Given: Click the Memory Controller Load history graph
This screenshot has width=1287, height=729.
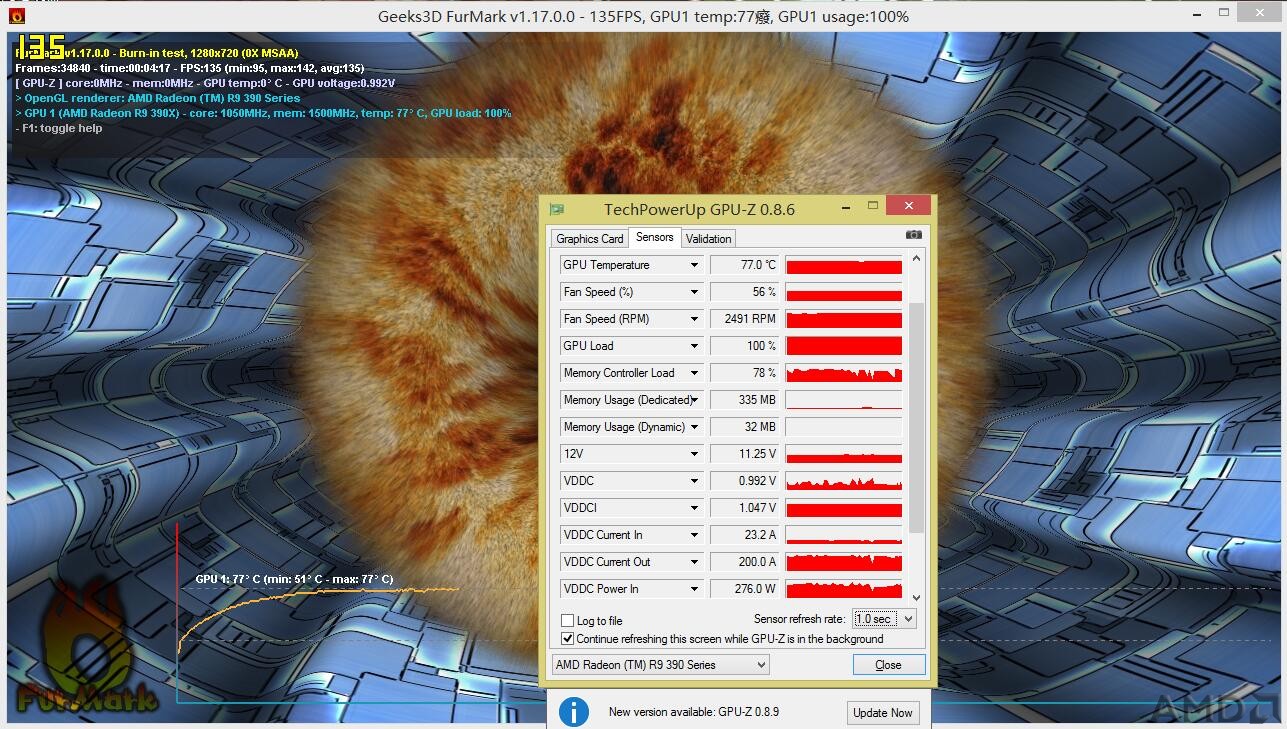Looking at the screenshot, I should click(x=844, y=373).
